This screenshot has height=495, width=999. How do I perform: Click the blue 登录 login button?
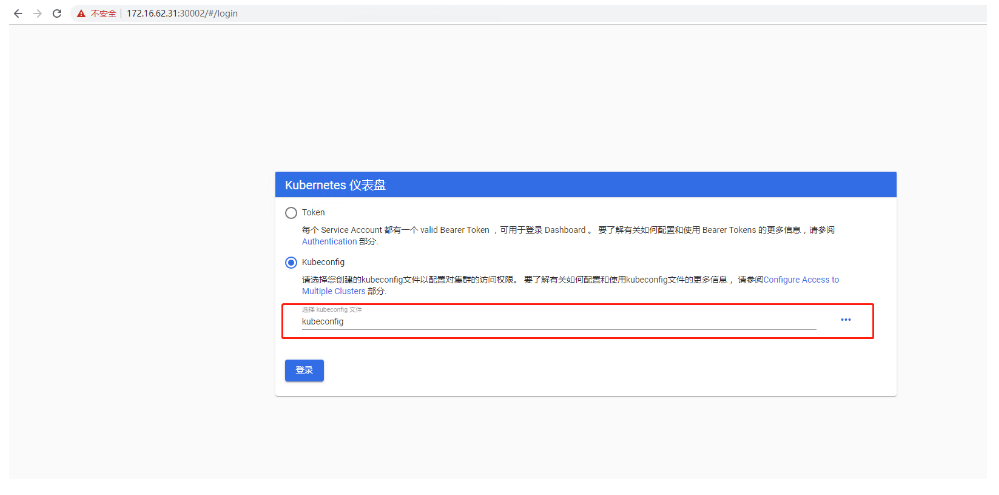[x=305, y=371]
